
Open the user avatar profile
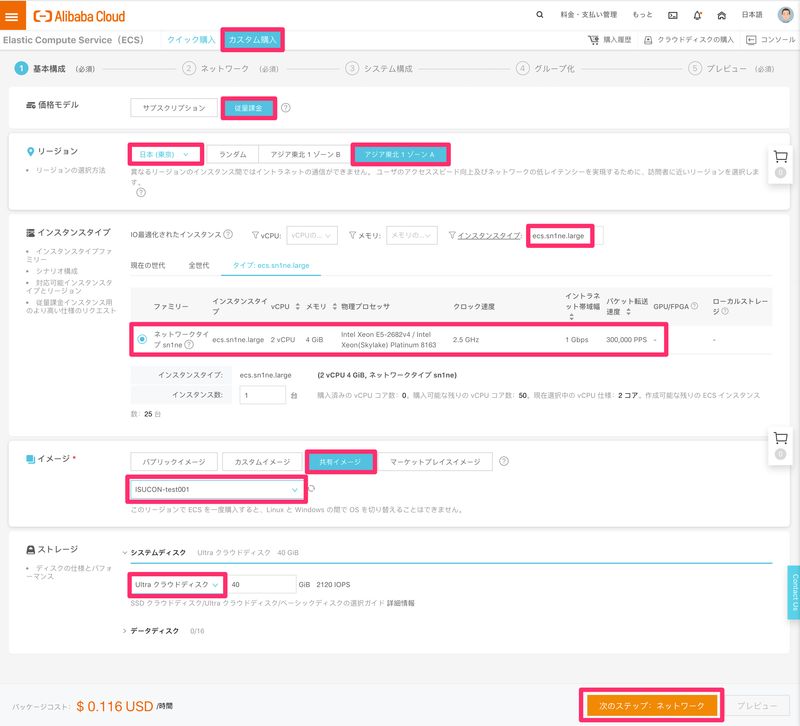785,15
